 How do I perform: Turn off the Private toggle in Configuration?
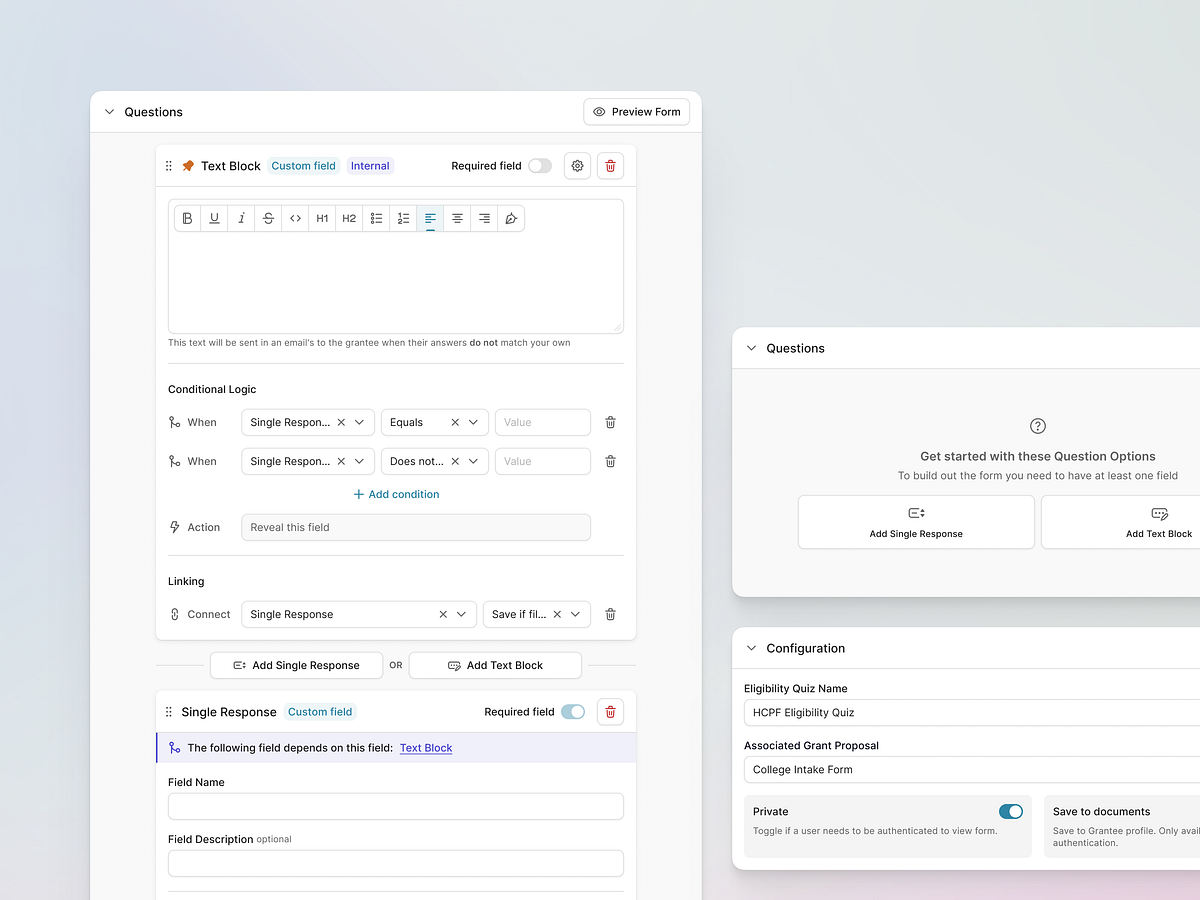click(x=1010, y=811)
